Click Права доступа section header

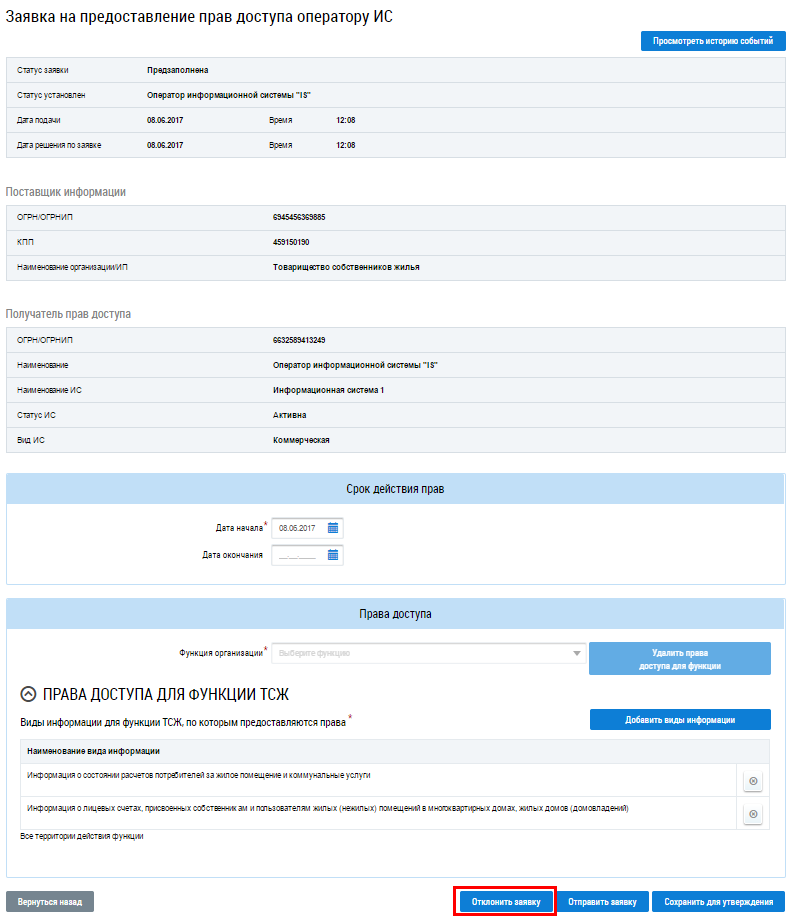coord(395,614)
